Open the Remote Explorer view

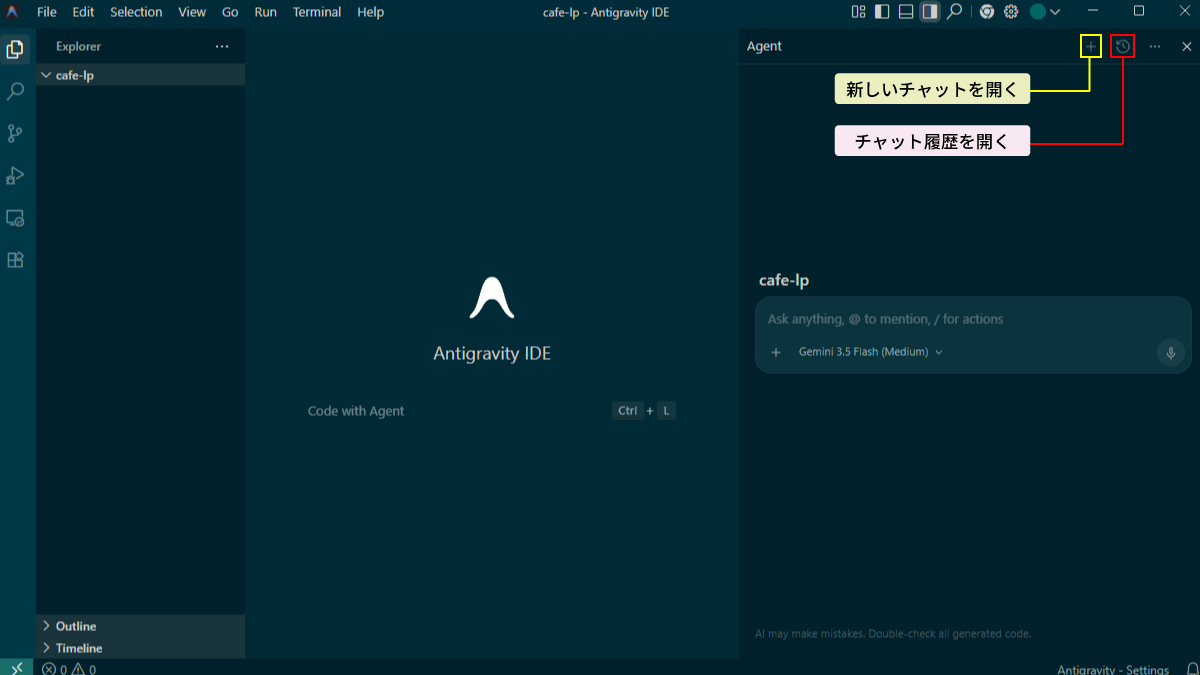coord(15,217)
